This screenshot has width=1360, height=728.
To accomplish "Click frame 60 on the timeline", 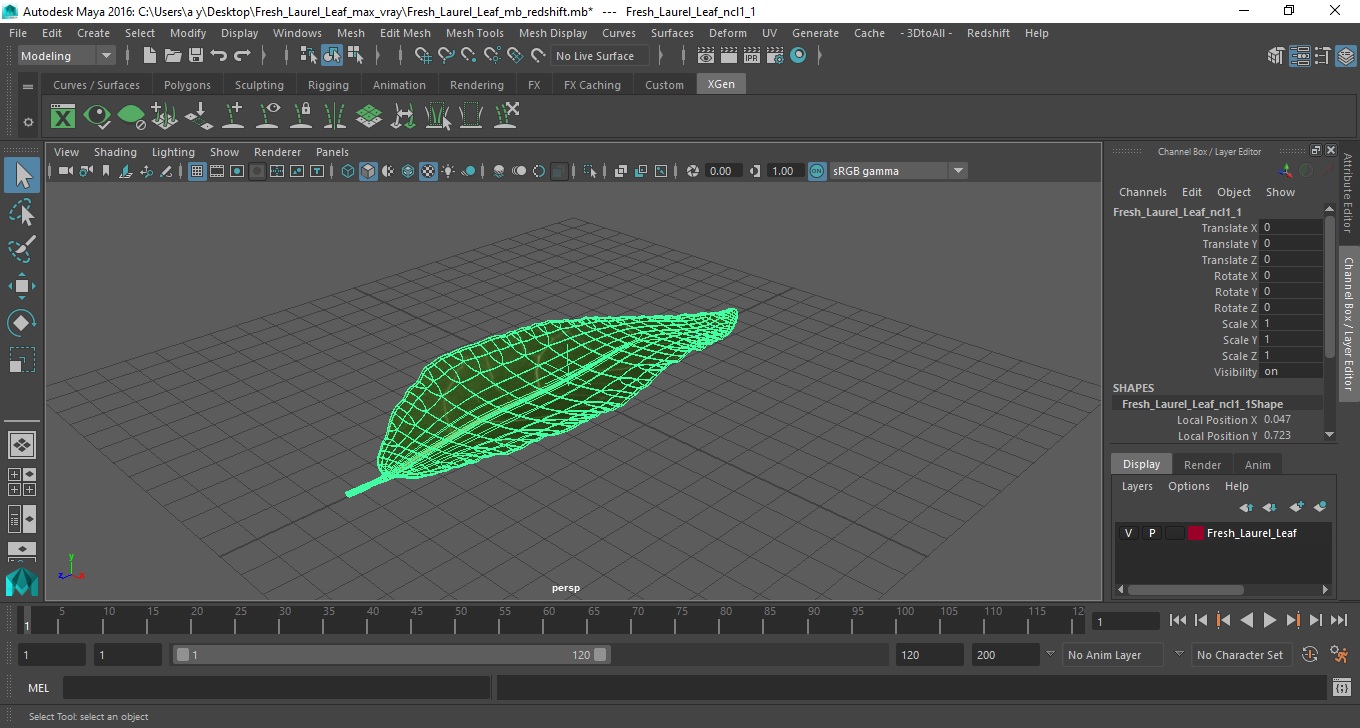I will pos(548,621).
